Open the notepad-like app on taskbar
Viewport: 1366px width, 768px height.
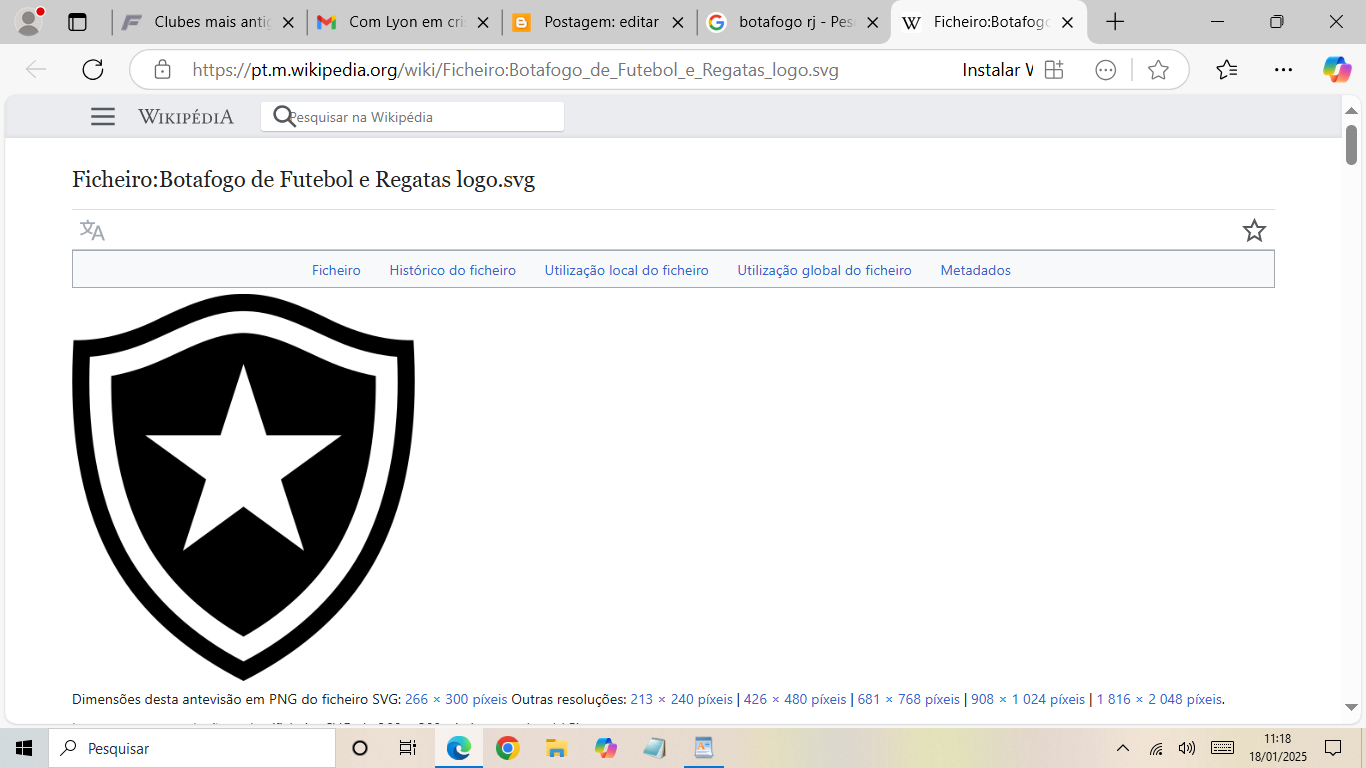655,748
